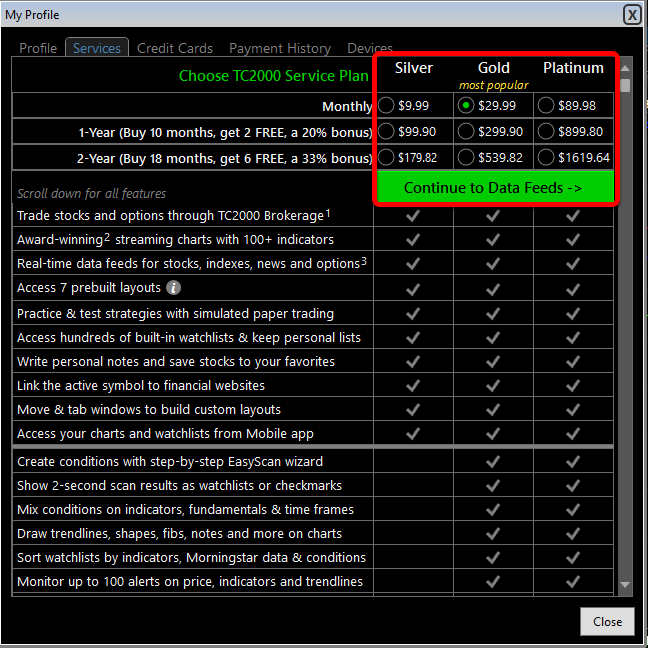Click Silver checkmark for Mobile app row

(x=413, y=434)
